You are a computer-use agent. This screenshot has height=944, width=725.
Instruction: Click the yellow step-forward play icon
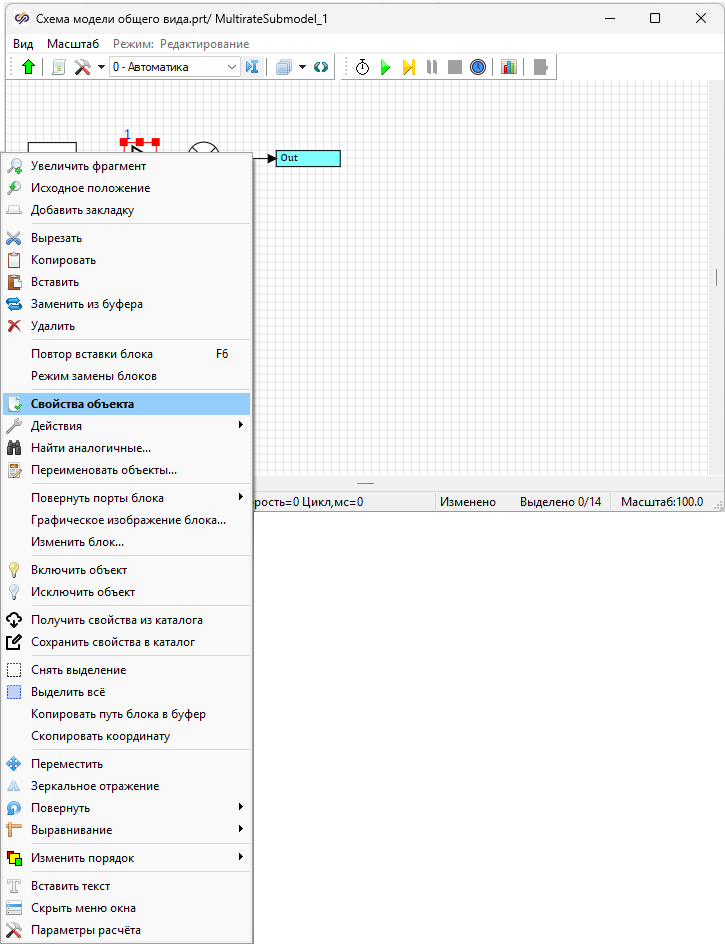pyautogui.click(x=408, y=67)
